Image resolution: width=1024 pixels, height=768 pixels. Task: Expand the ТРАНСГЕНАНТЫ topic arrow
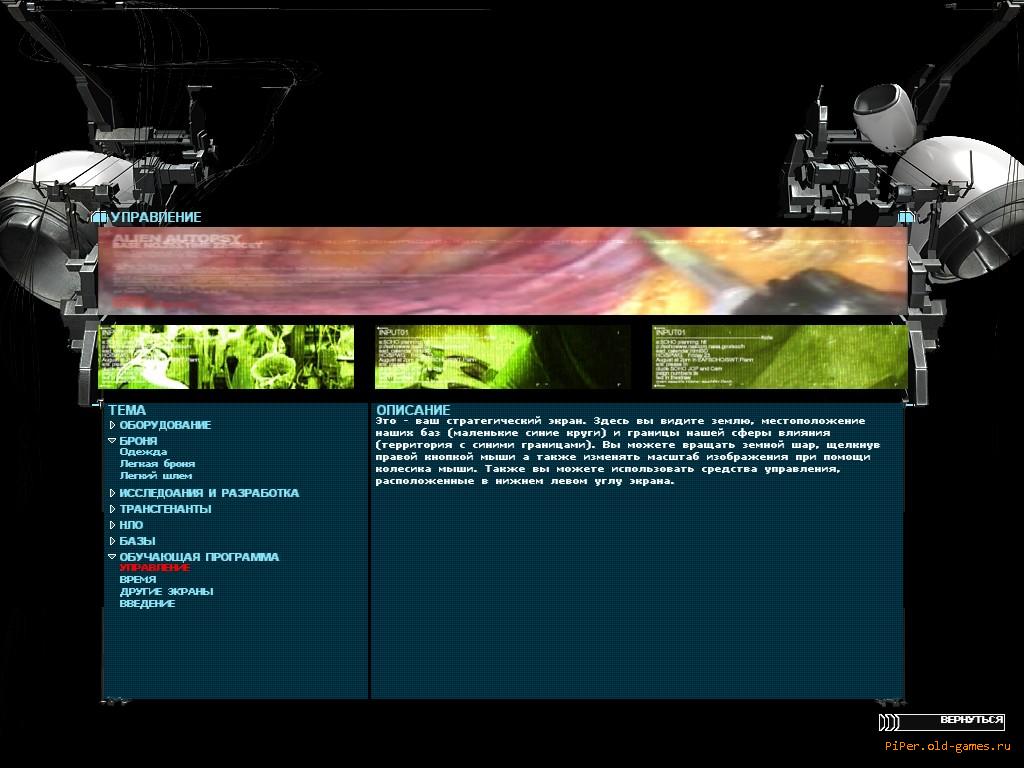tap(113, 509)
